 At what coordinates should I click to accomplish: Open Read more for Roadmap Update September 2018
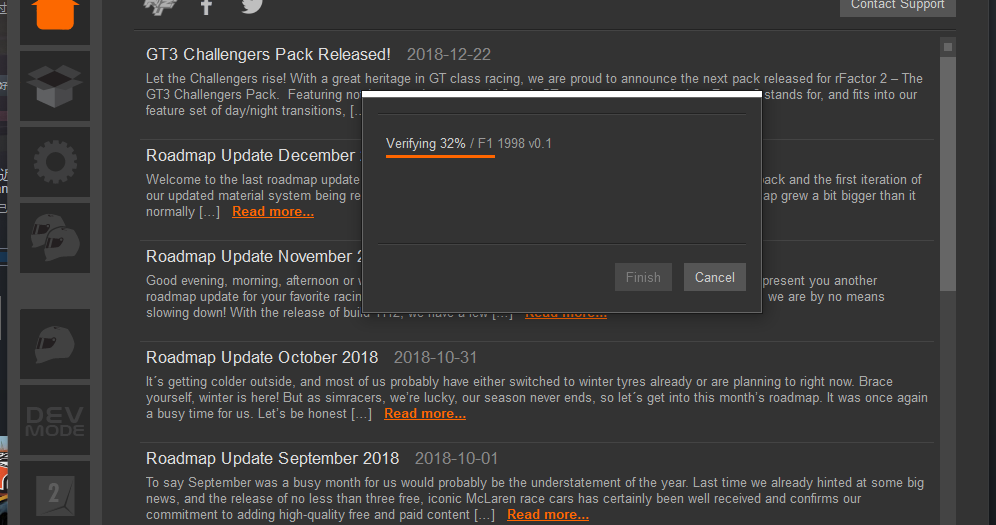click(x=548, y=515)
